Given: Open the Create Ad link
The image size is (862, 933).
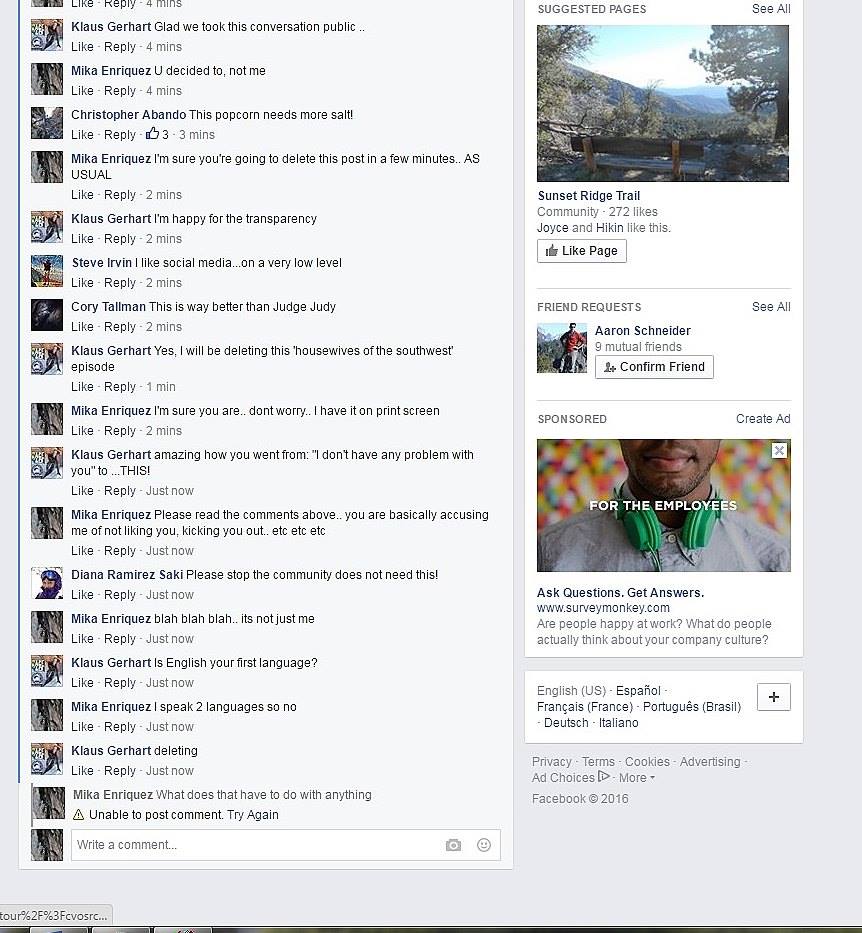Looking at the screenshot, I should [763, 419].
